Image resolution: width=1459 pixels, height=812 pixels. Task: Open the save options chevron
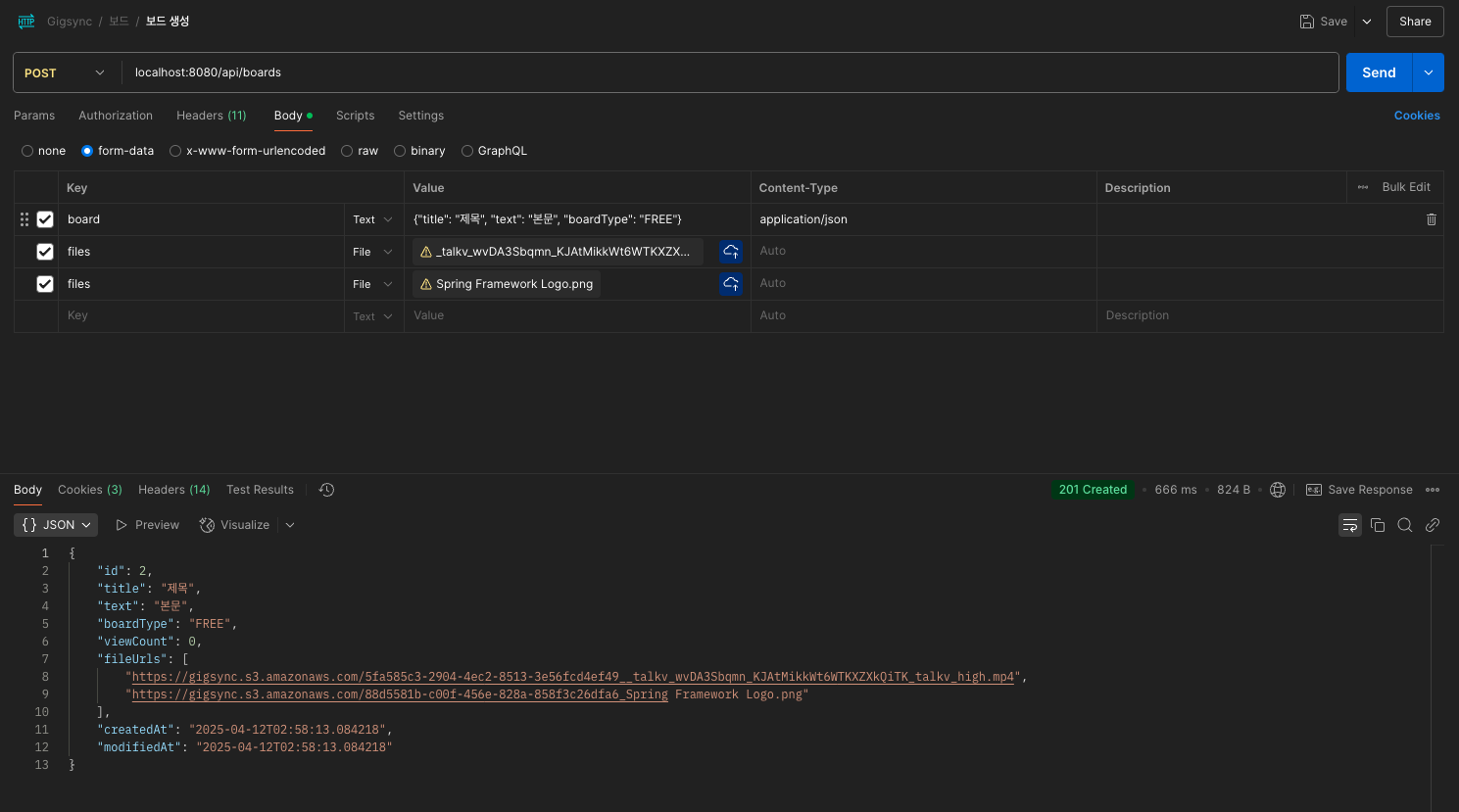(x=1367, y=22)
